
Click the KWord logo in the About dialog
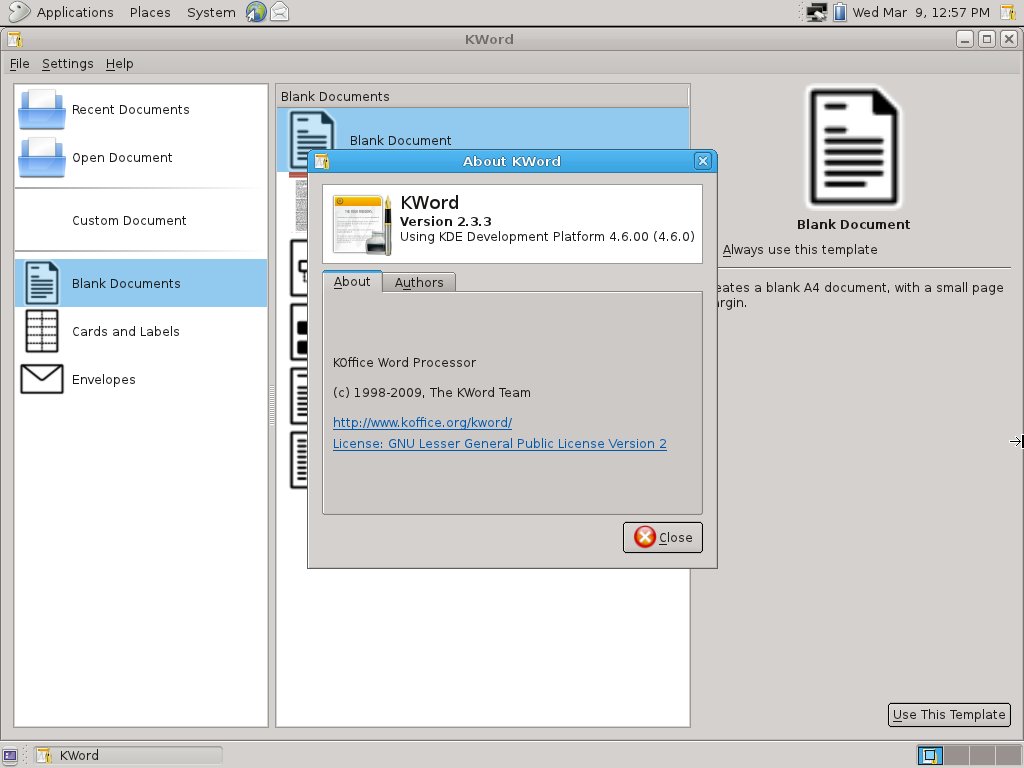click(x=360, y=223)
